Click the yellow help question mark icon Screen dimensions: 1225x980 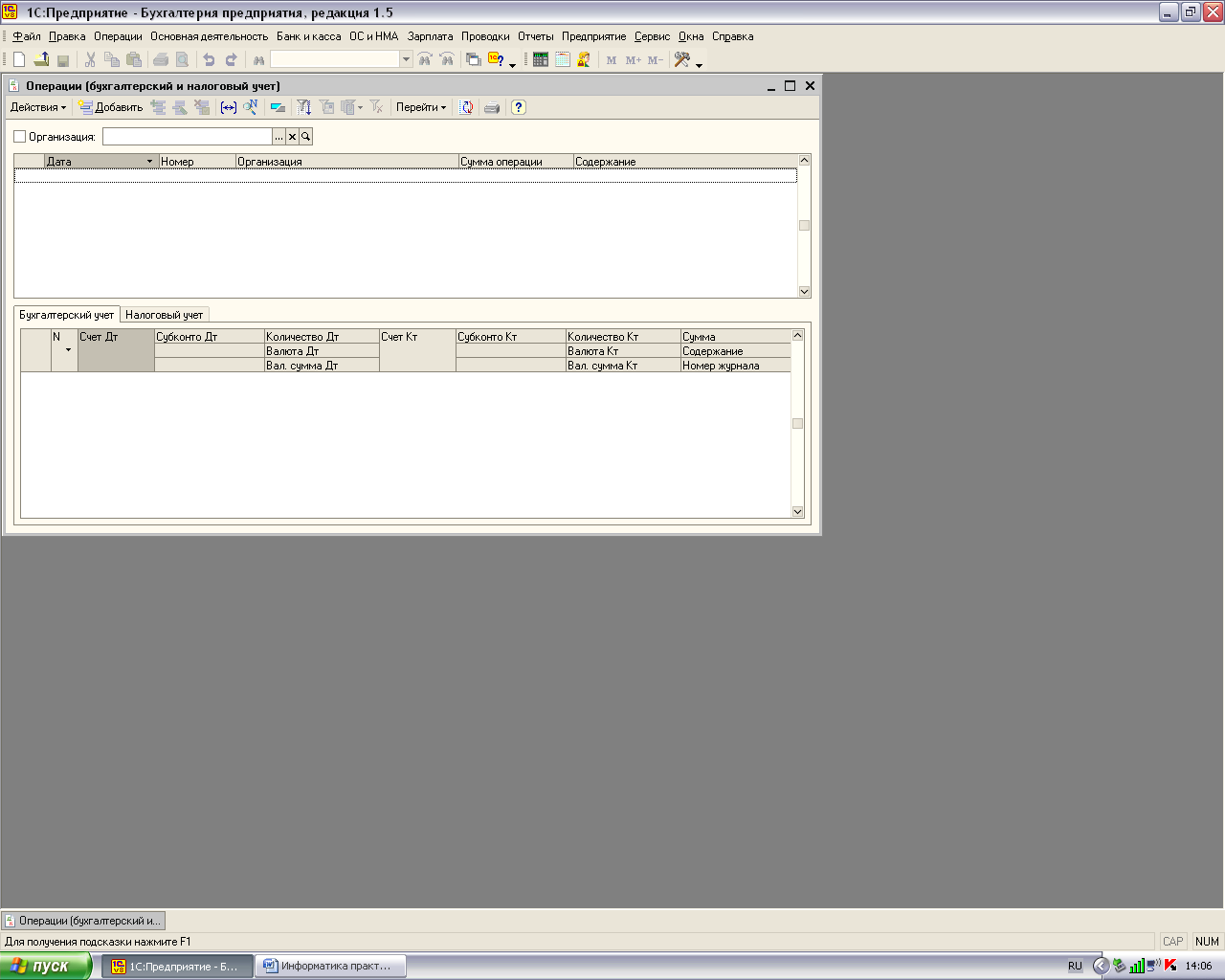(519, 107)
